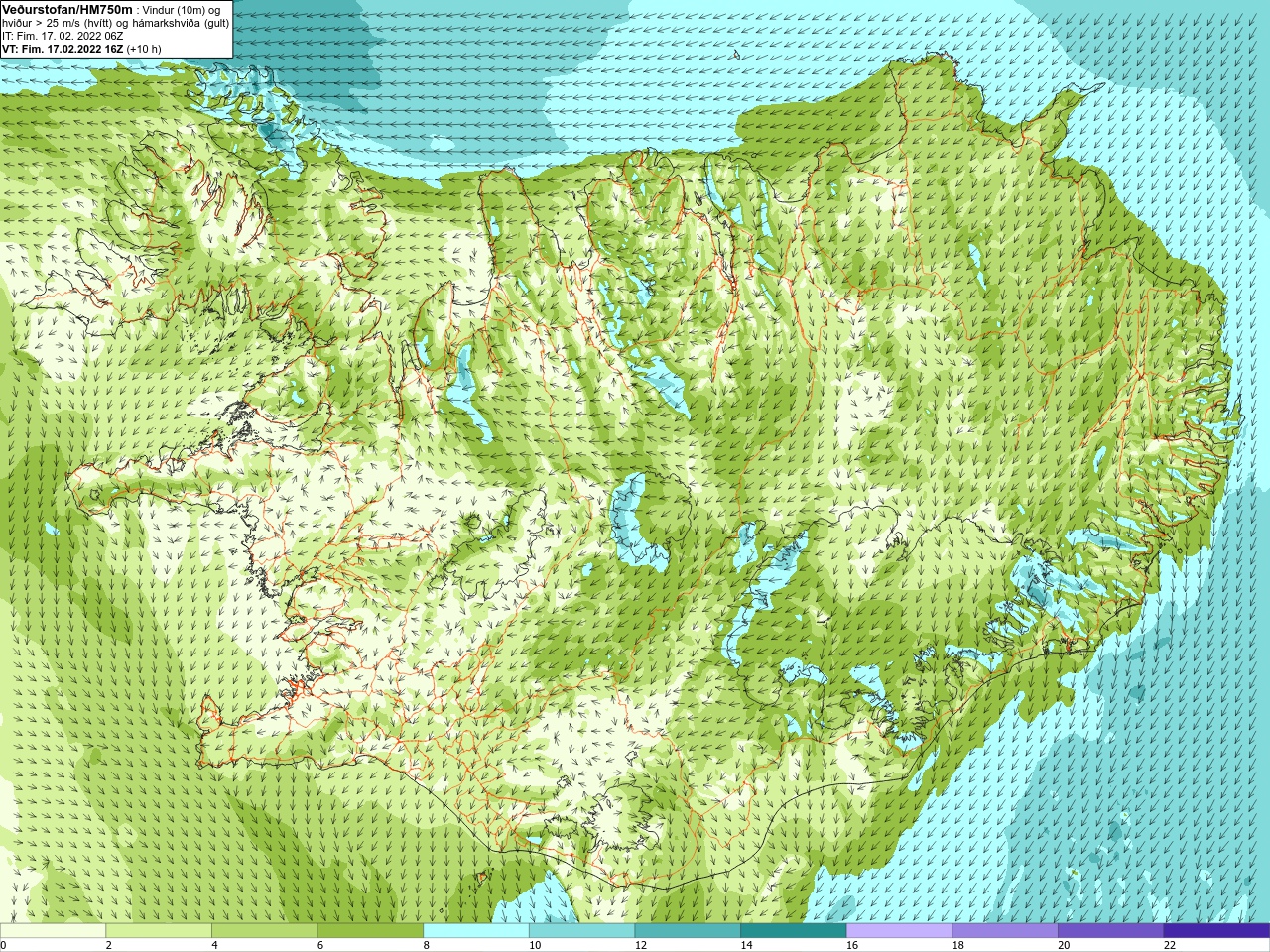Pick the pale yellow 0–2 legend swatch
1270x952 pixels.
(53, 930)
